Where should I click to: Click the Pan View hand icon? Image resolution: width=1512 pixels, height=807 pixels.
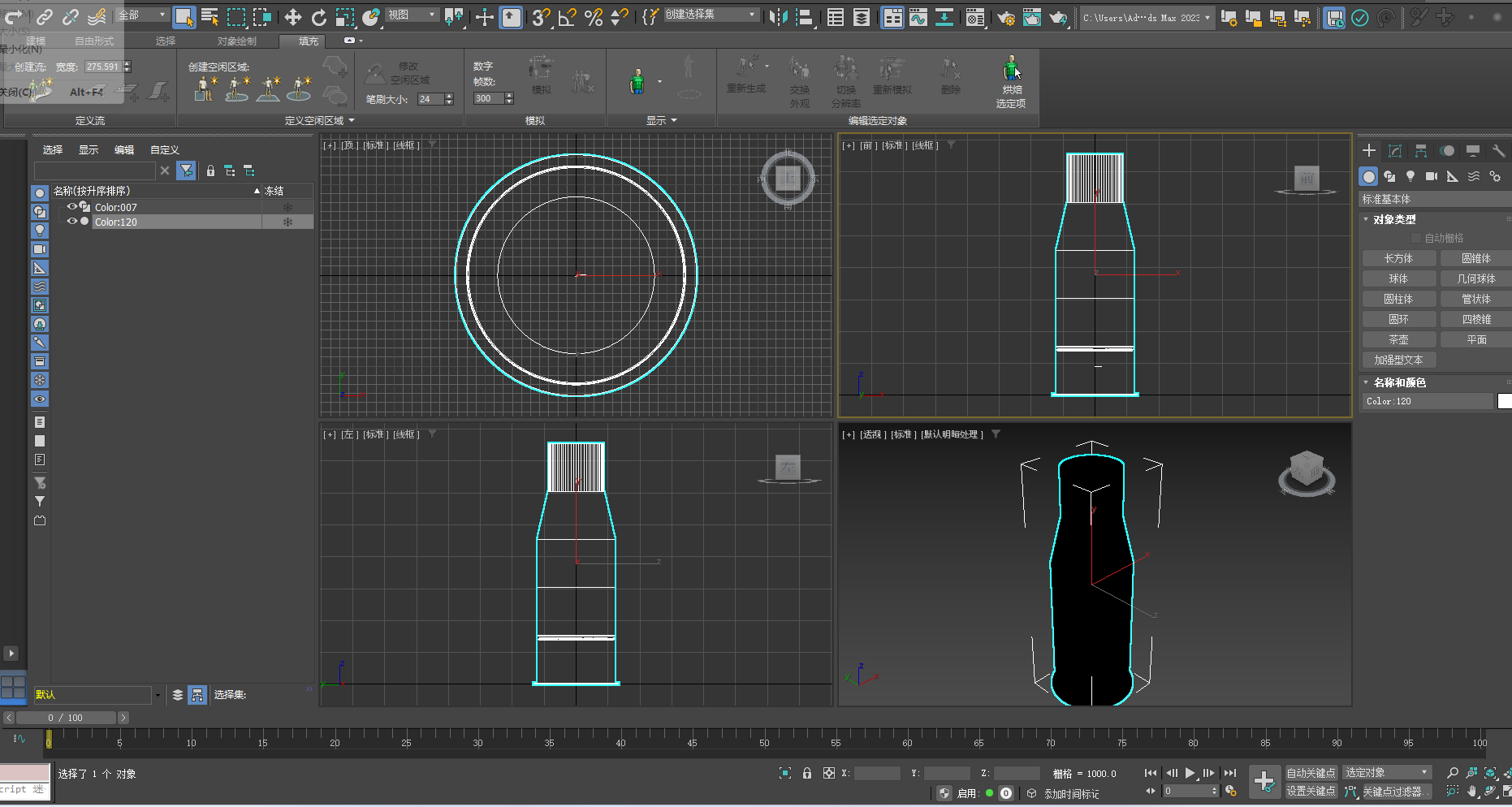click(x=1472, y=791)
